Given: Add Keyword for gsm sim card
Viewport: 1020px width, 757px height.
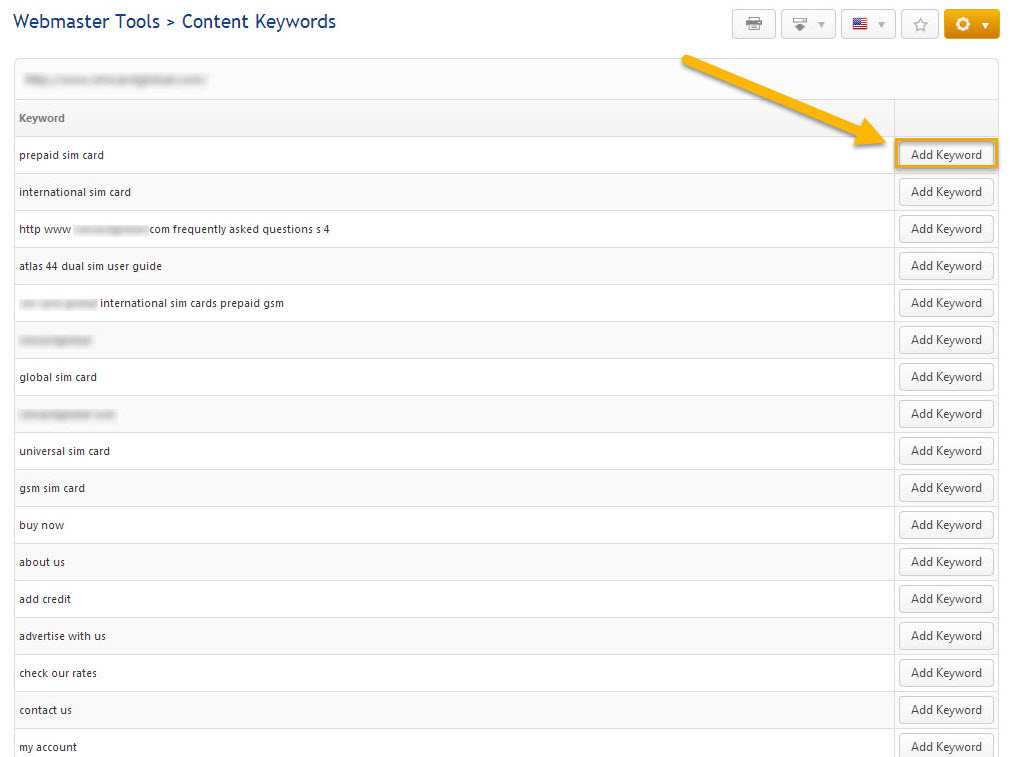Looking at the screenshot, I should 946,488.
